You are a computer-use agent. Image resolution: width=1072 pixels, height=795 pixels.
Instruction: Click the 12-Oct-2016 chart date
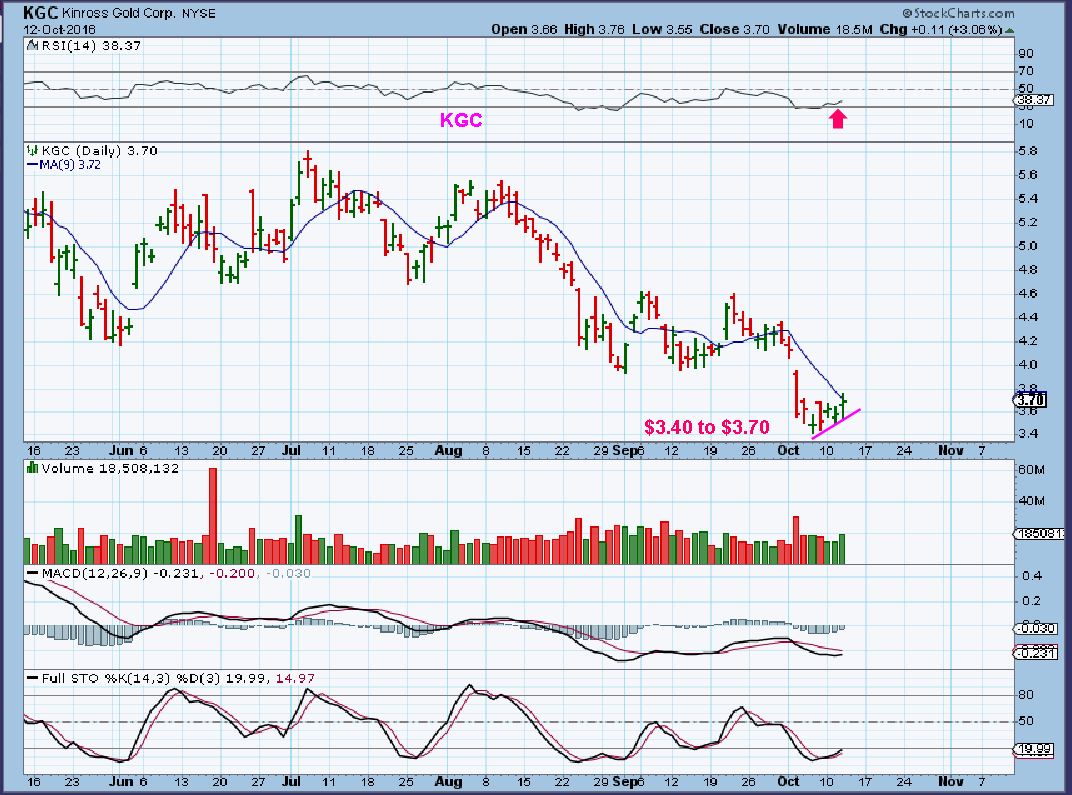[59, 29]
